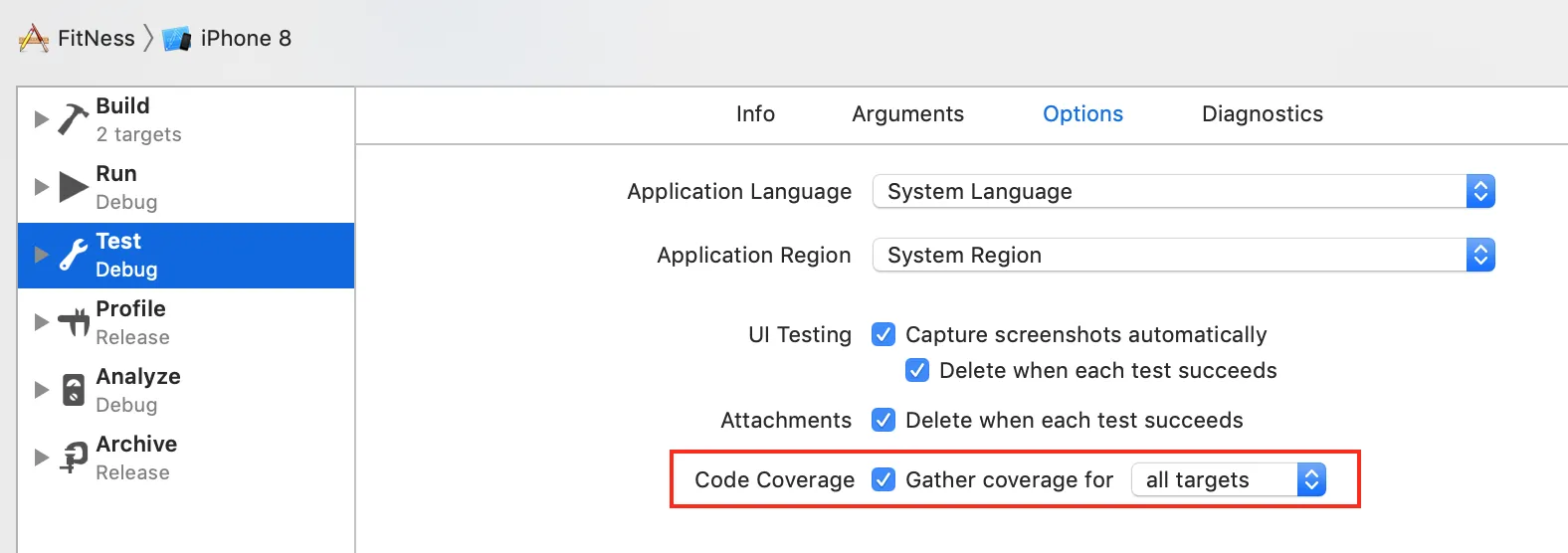
Task: Disable the Gather coverage for checkbox
Action: click(x=883, y=479)
